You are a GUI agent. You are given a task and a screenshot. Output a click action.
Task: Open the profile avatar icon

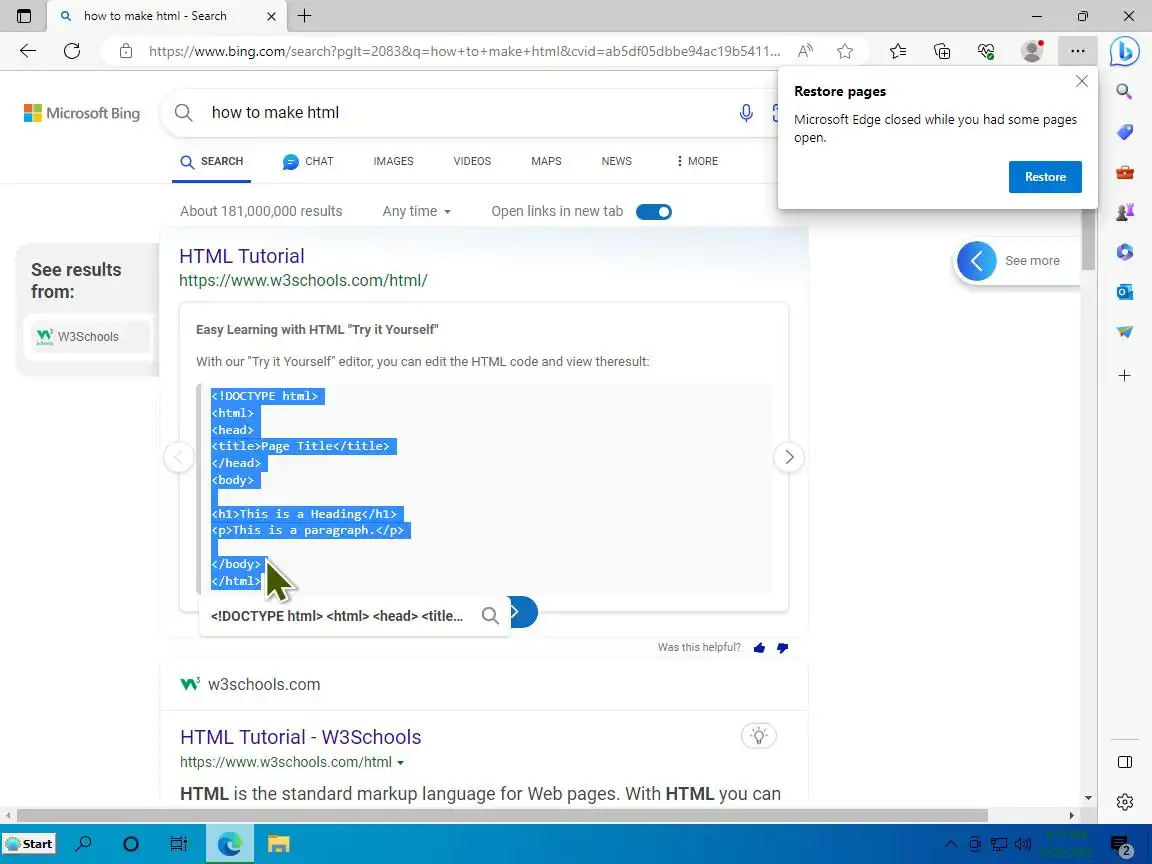pos(1032,51)
